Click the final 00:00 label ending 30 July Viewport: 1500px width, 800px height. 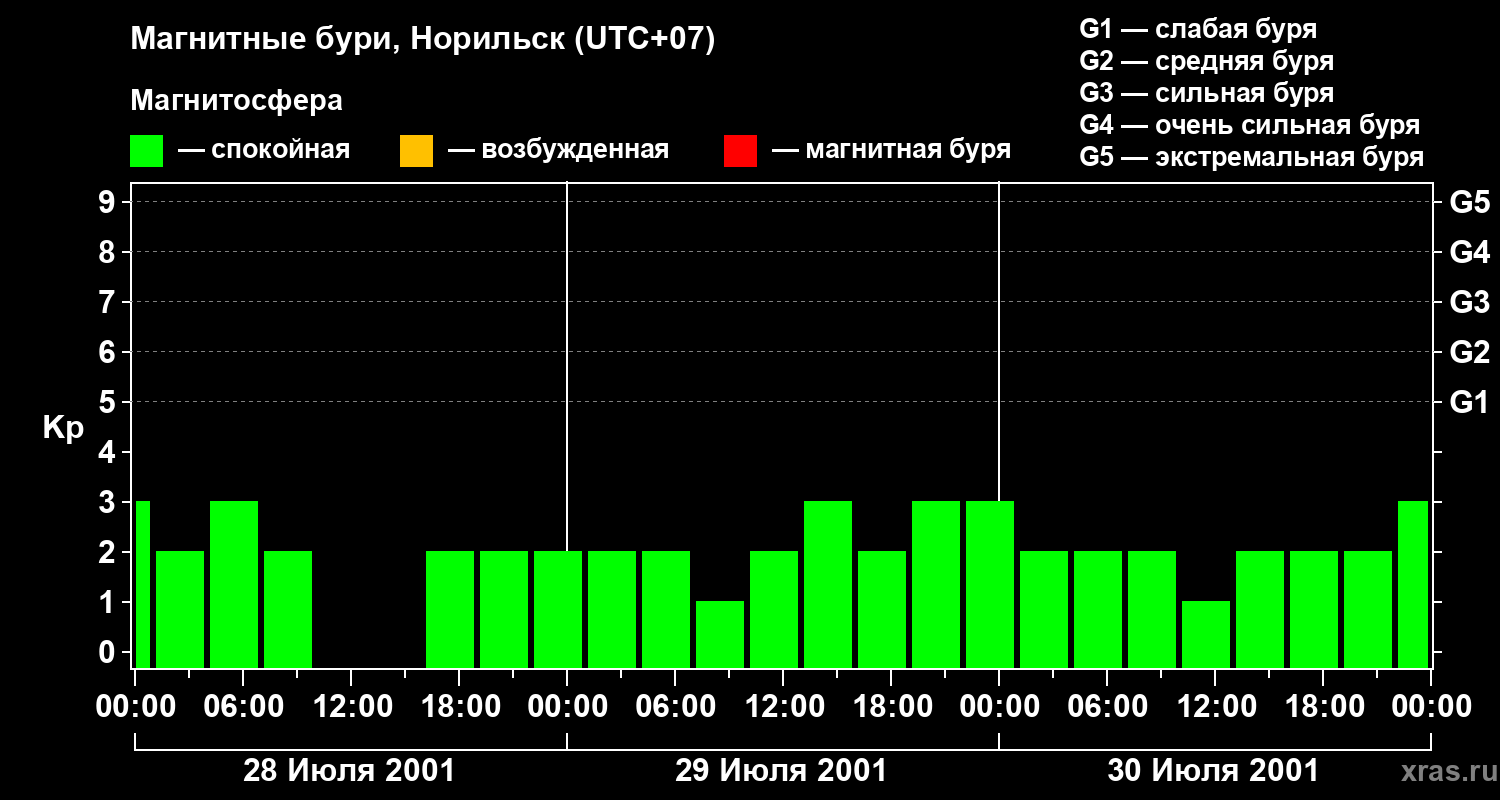click(1431, 707)
